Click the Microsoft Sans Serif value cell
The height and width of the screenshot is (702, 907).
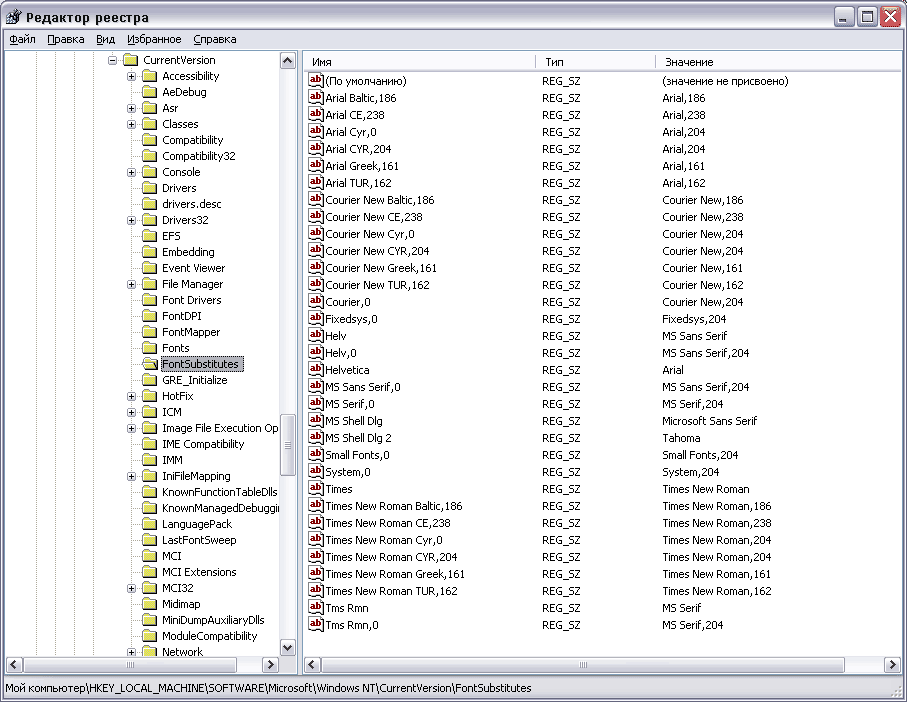pyautogui.click(x=709, y=421)
